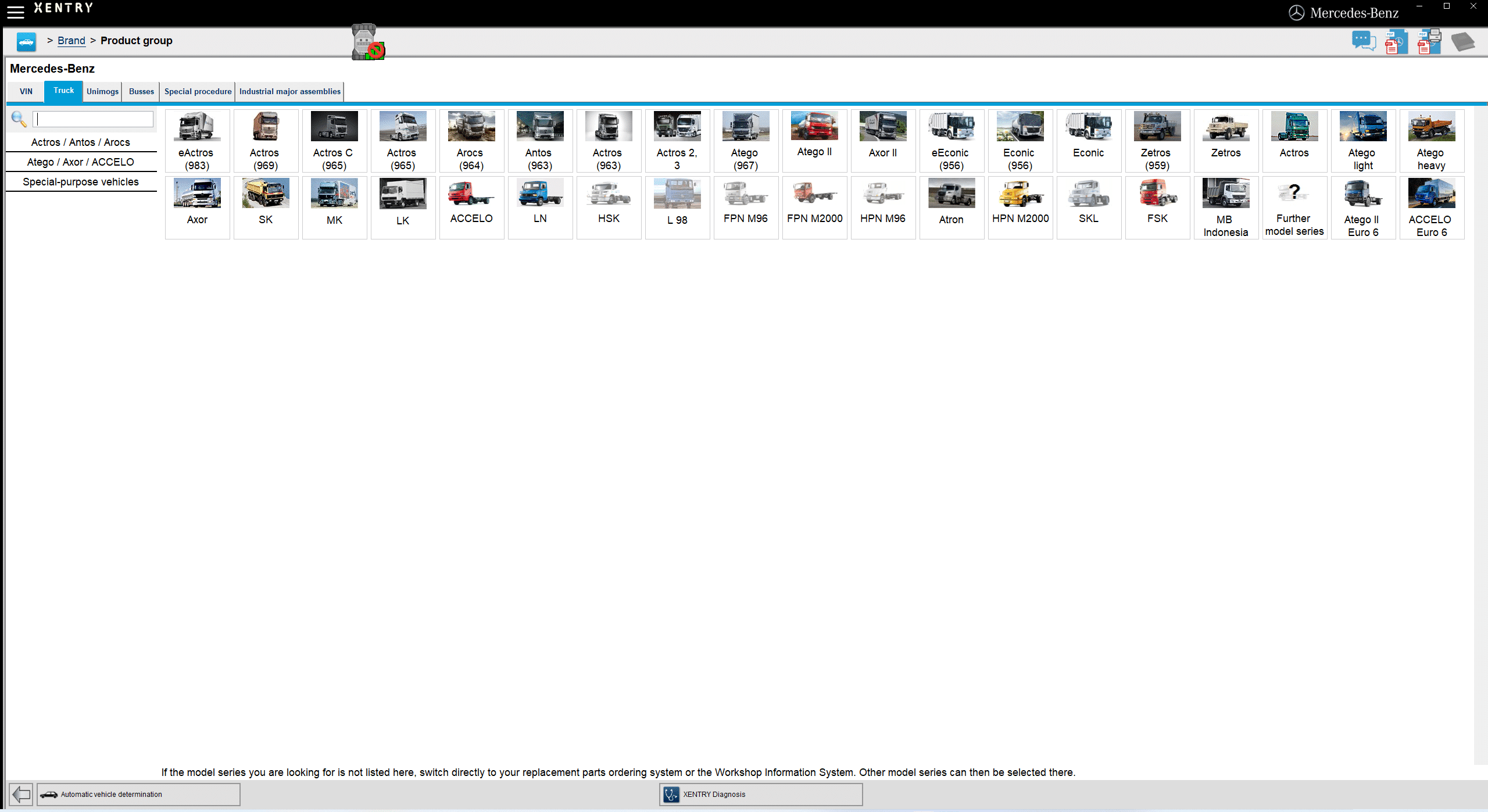Screen dimensions: 1488x812
Task: Switch to the Busses tab
Action: pyautogui.click(x=141, y=91)
